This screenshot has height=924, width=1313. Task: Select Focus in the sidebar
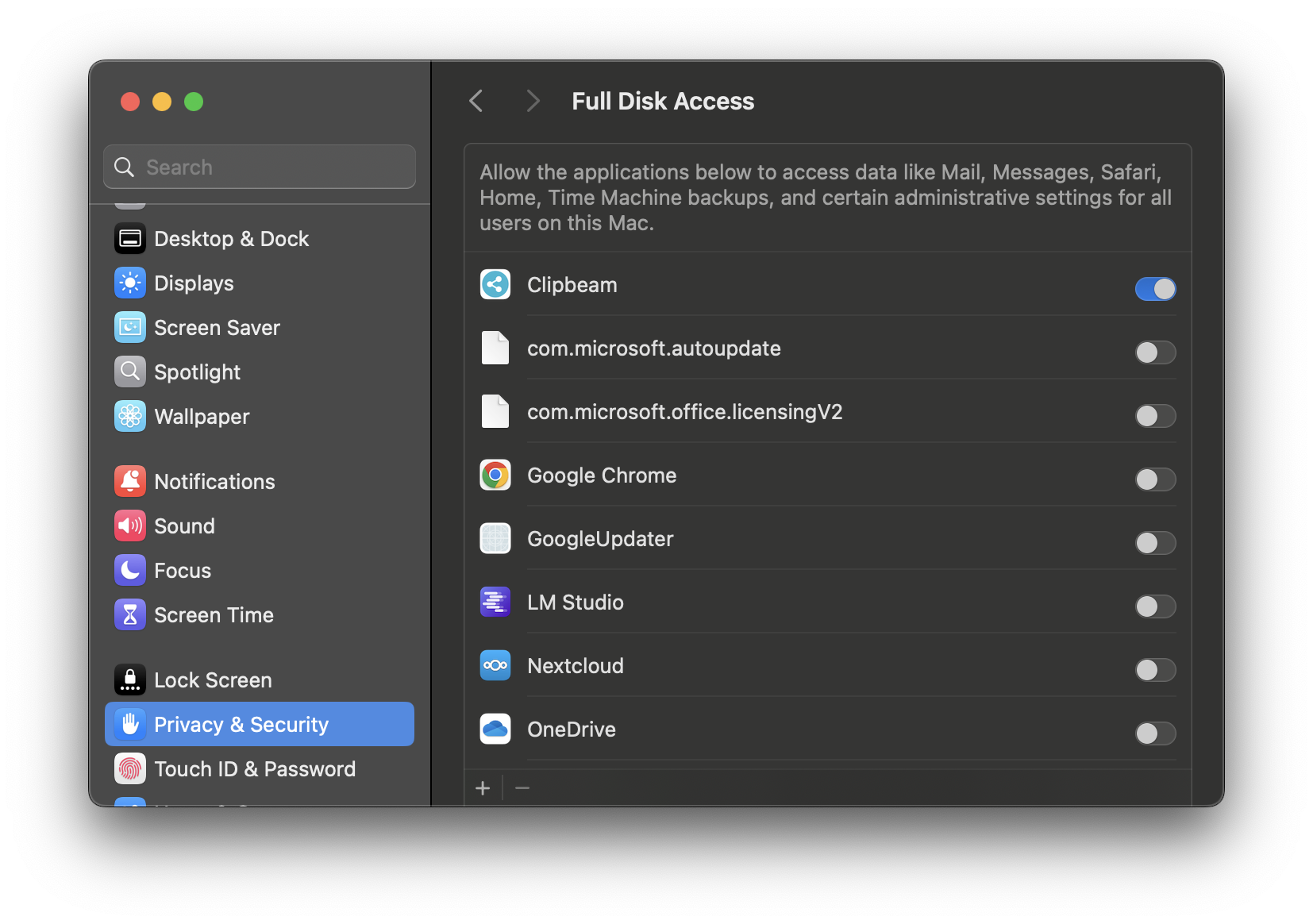[260, 570]
